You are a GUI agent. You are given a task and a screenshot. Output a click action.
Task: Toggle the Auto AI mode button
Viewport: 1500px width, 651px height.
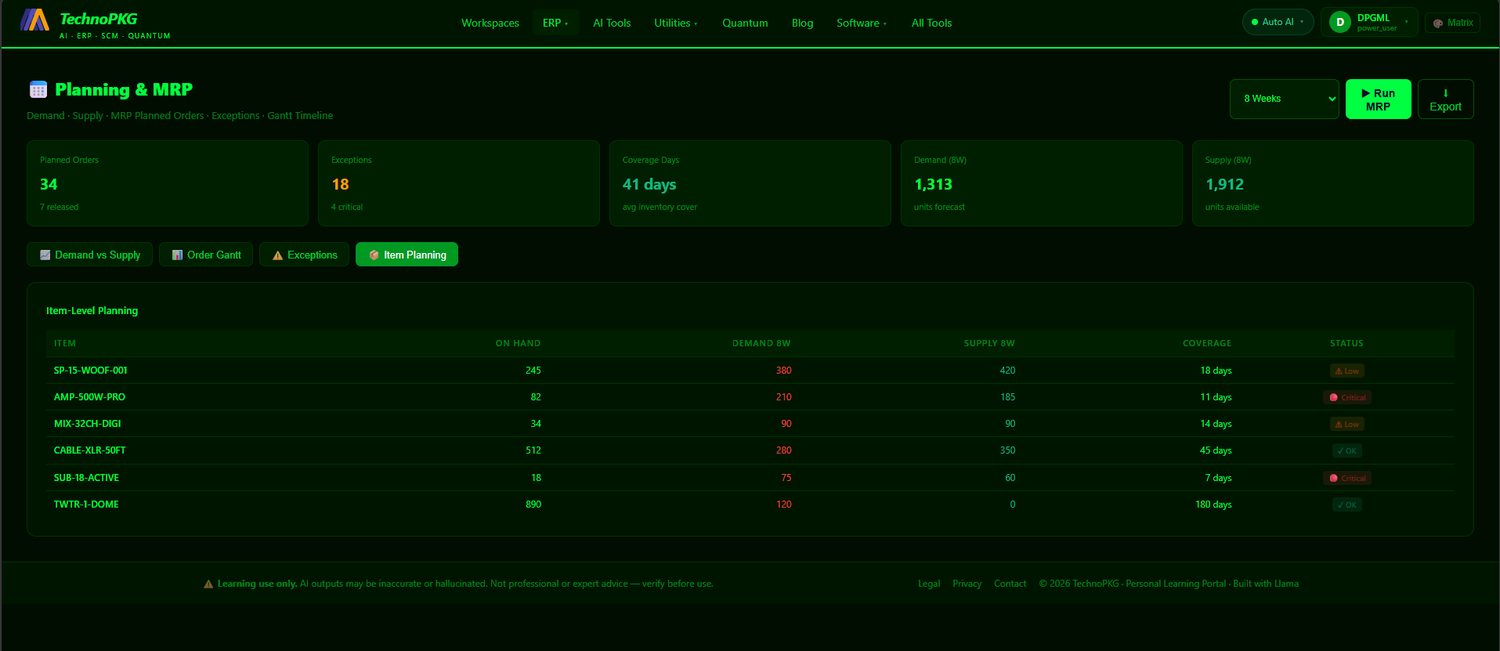click(1278, 22)
